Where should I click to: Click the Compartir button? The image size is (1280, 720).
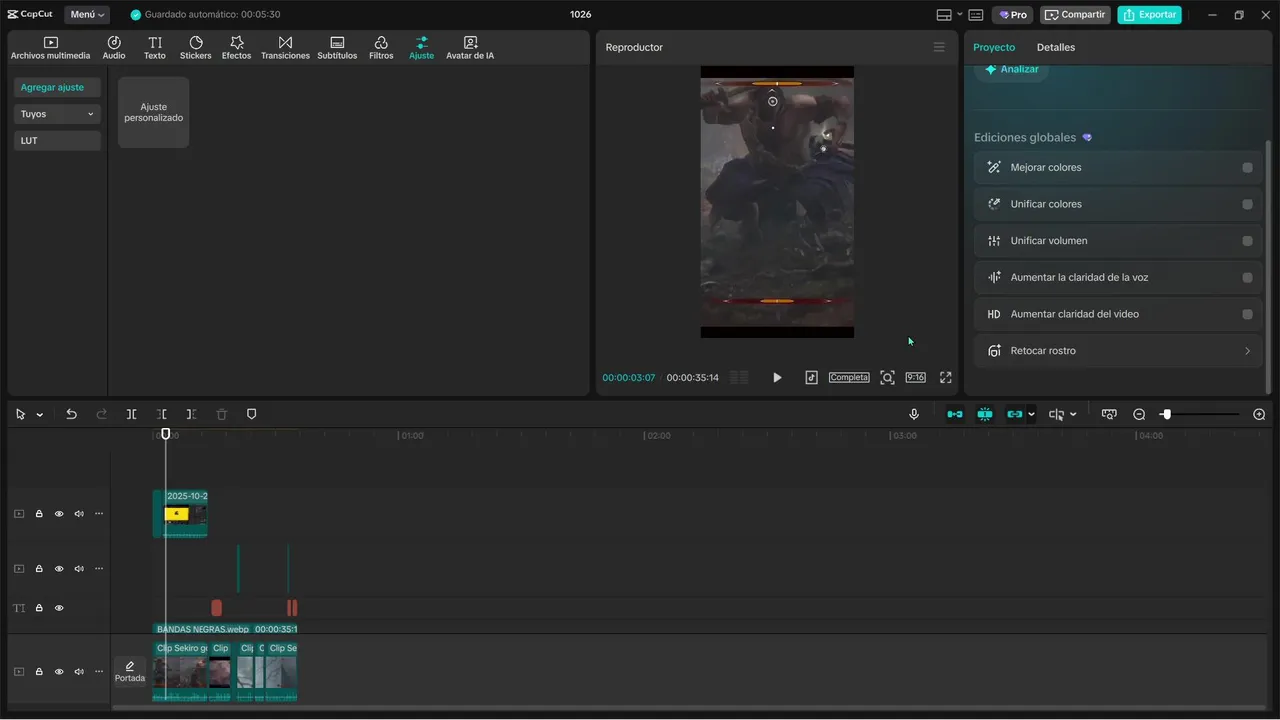click(x=1075, y=15)
